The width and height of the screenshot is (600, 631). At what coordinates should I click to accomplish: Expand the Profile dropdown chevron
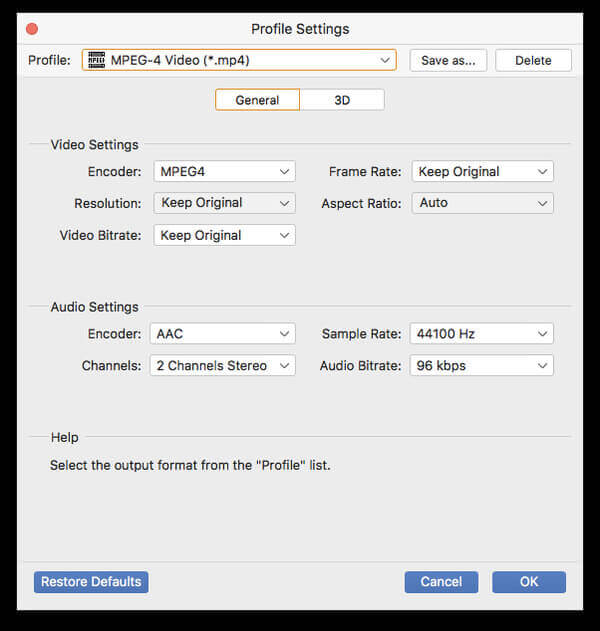(x=385, y=60)
